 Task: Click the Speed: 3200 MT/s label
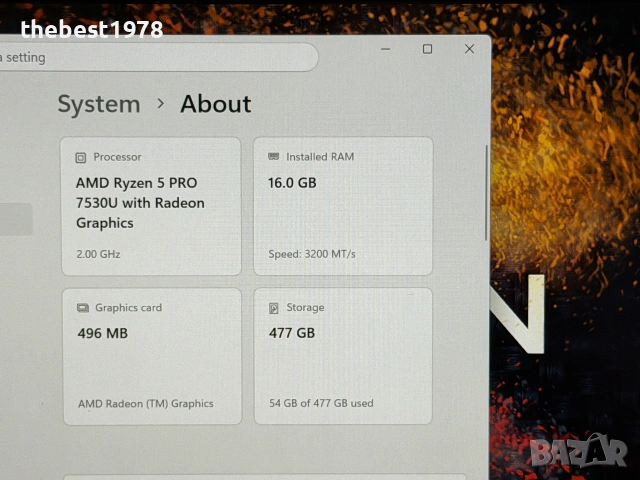[312, 254]
